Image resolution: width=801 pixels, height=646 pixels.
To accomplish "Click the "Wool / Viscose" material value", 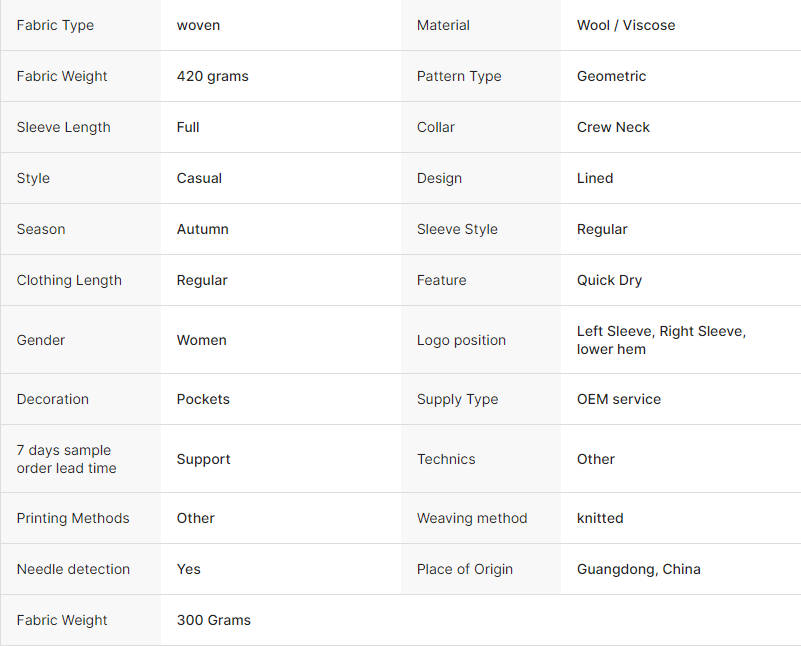I will coord(626,25).
